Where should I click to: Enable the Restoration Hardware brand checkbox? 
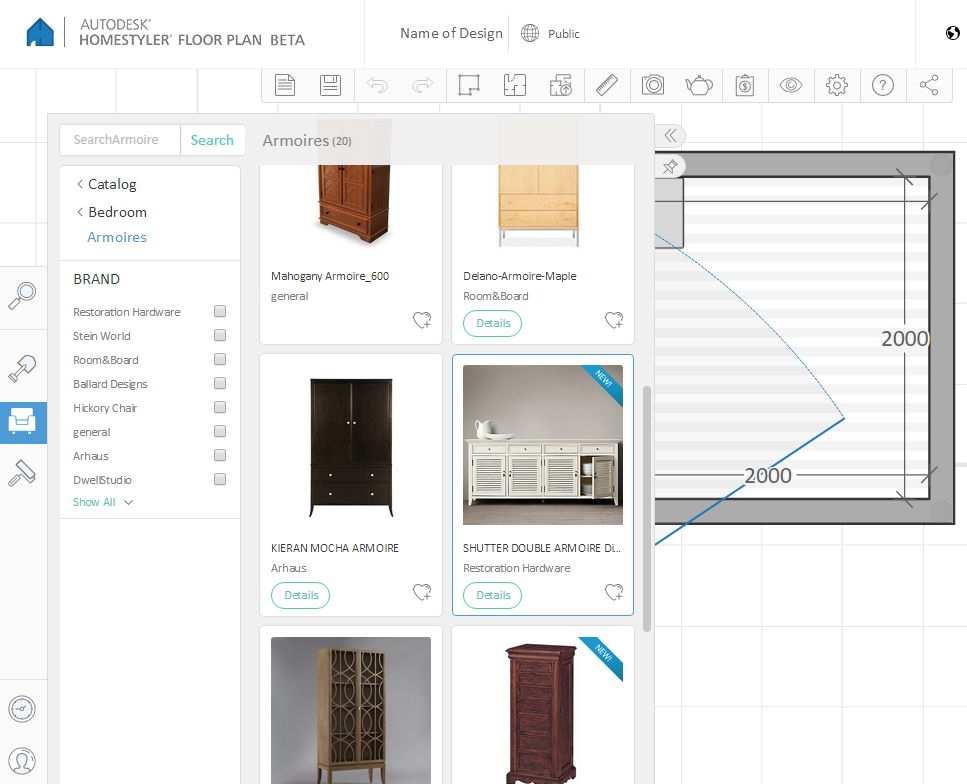220,312
